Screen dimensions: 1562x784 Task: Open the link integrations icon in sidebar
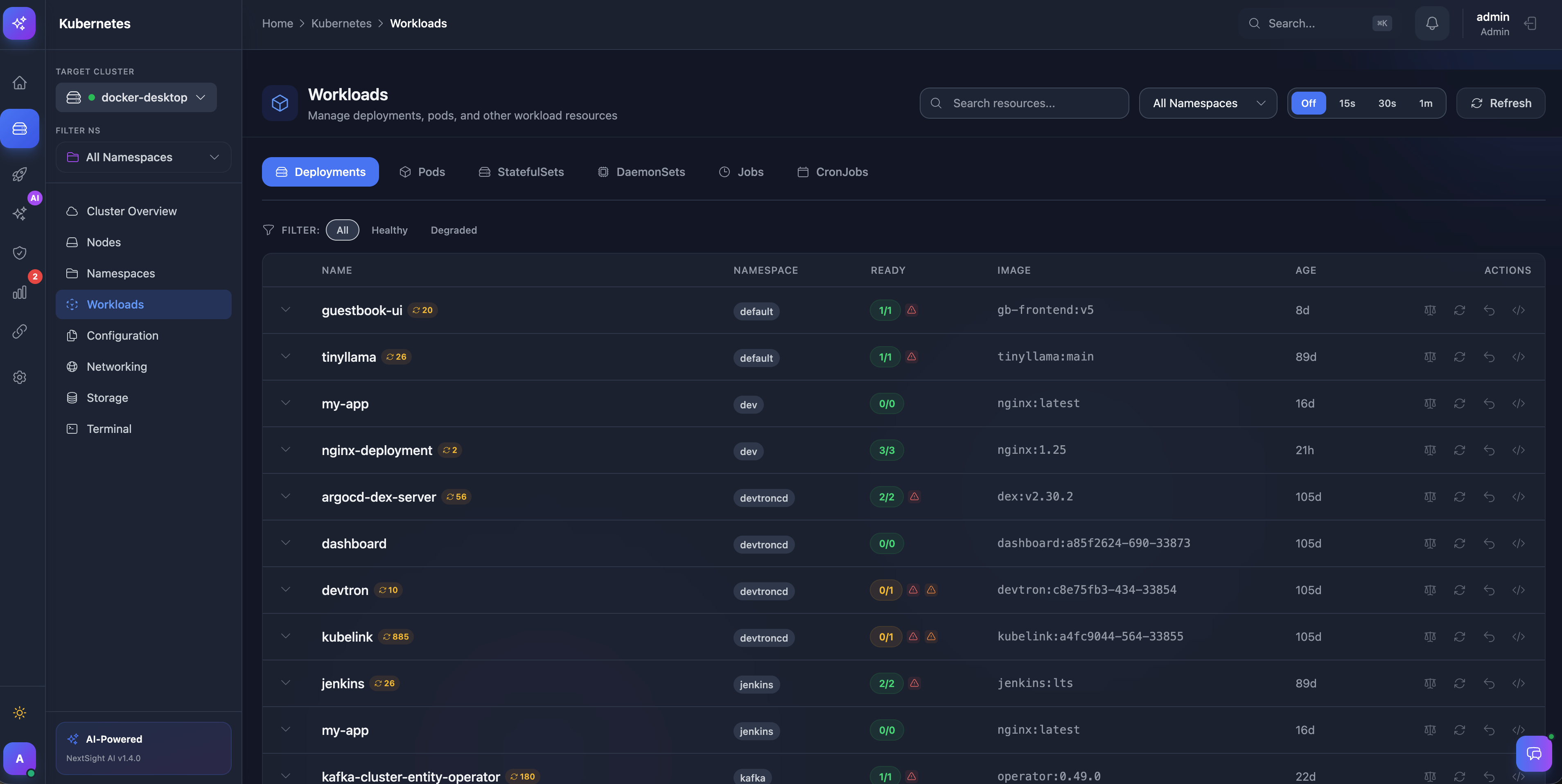20,331
